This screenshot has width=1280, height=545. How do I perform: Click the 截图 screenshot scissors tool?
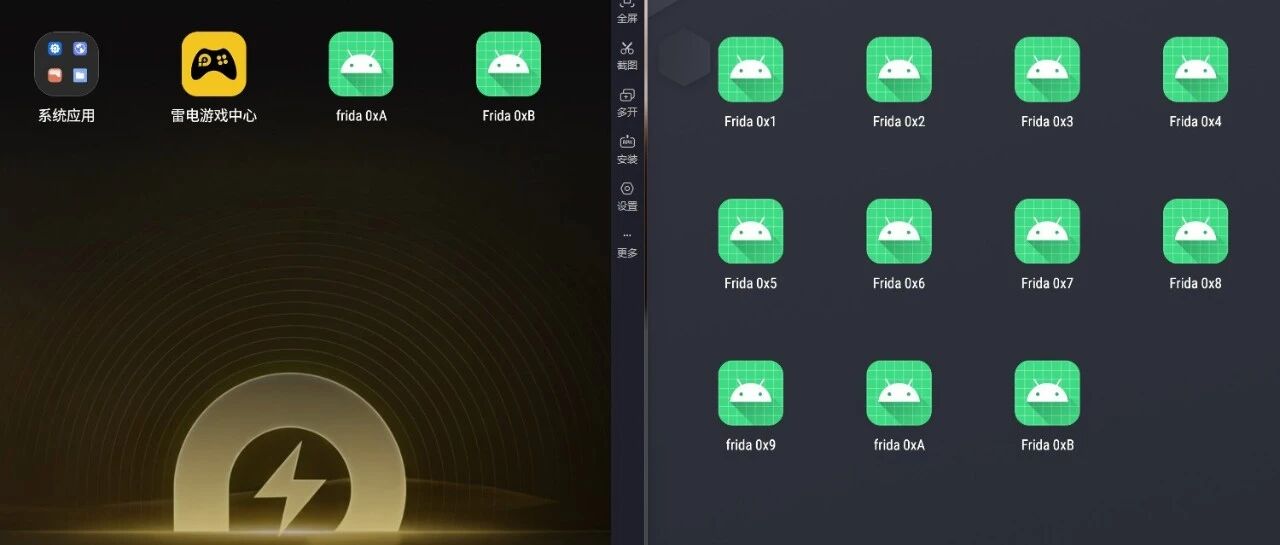(x=627, y=55)
